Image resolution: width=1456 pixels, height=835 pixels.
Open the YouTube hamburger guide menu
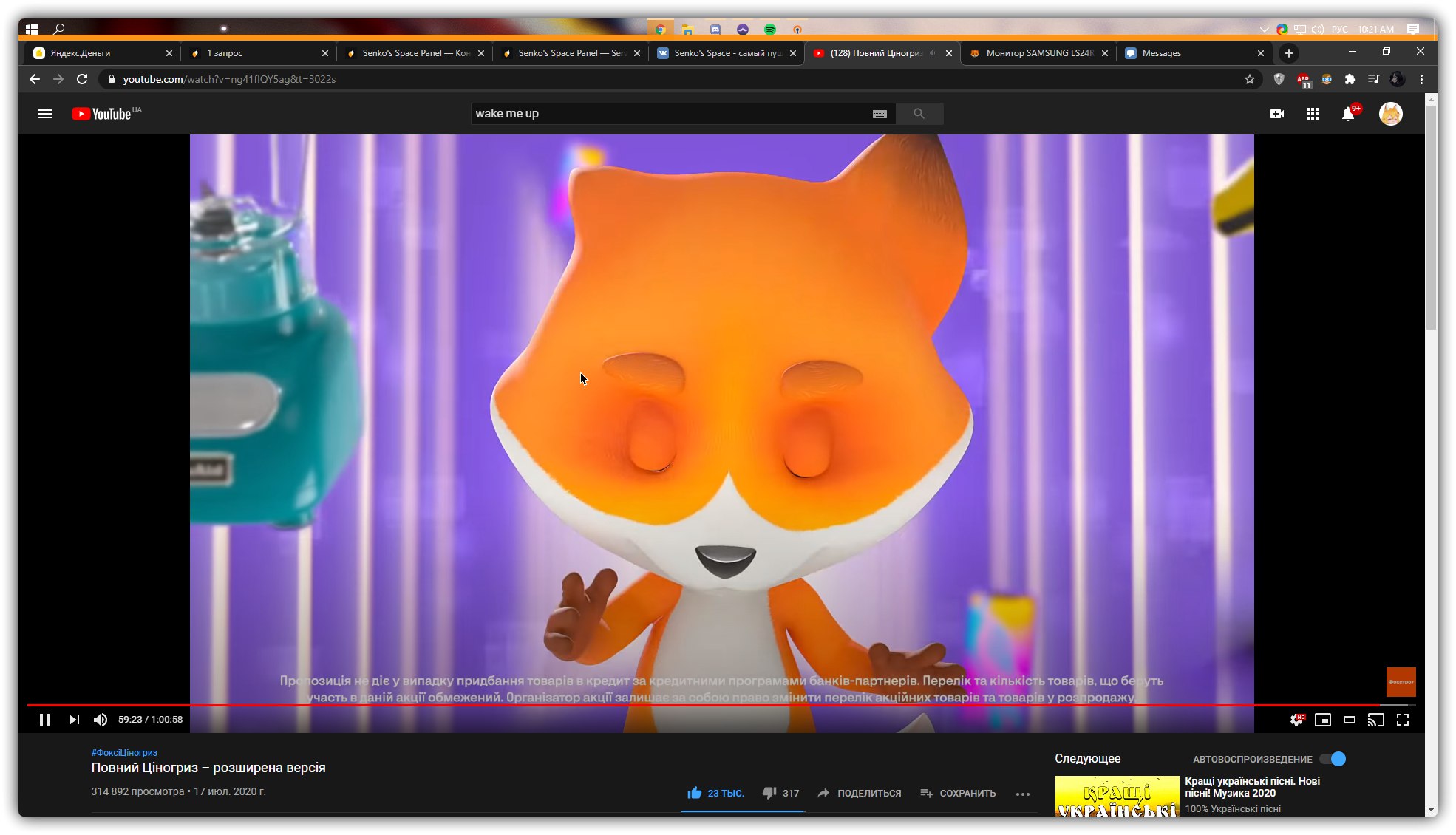(x=45, y=114)
